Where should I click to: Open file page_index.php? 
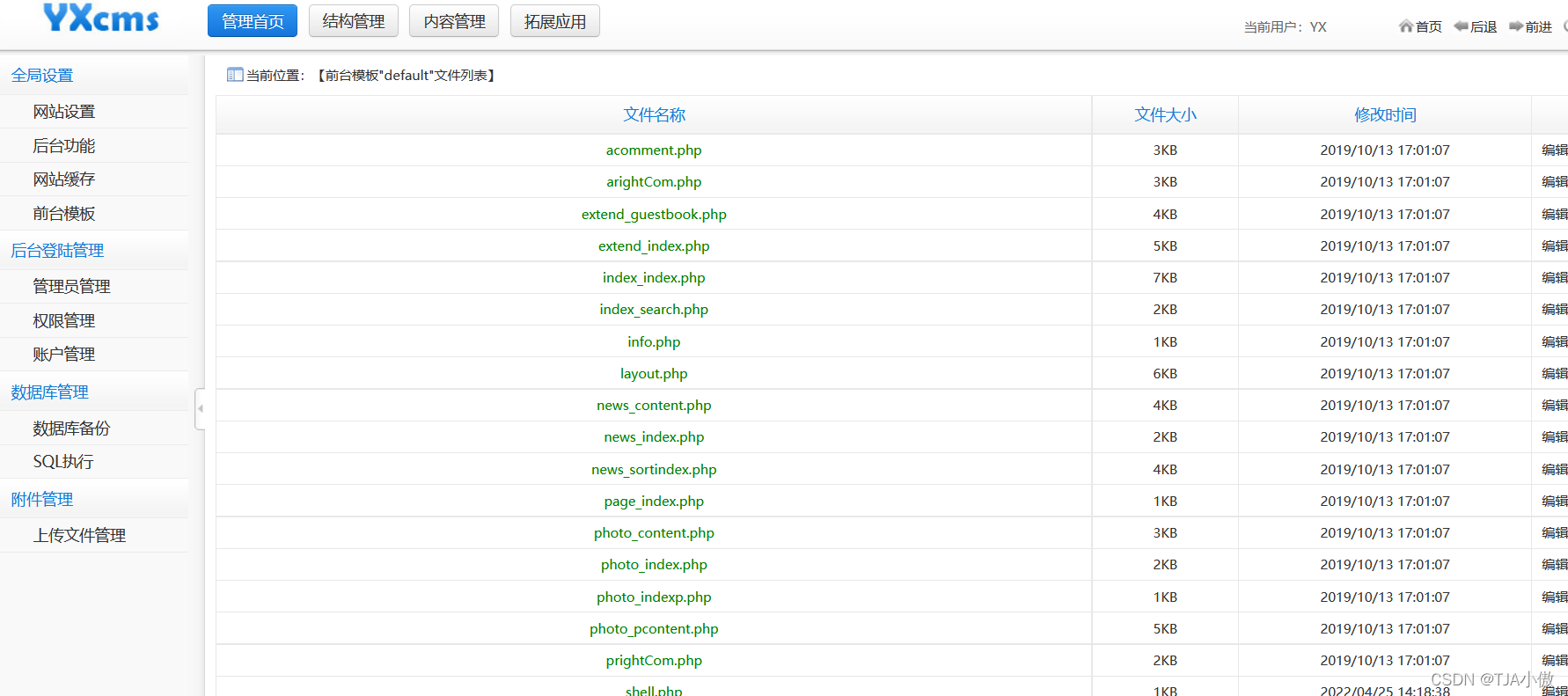pyautogui.click(x=654, y=502)
